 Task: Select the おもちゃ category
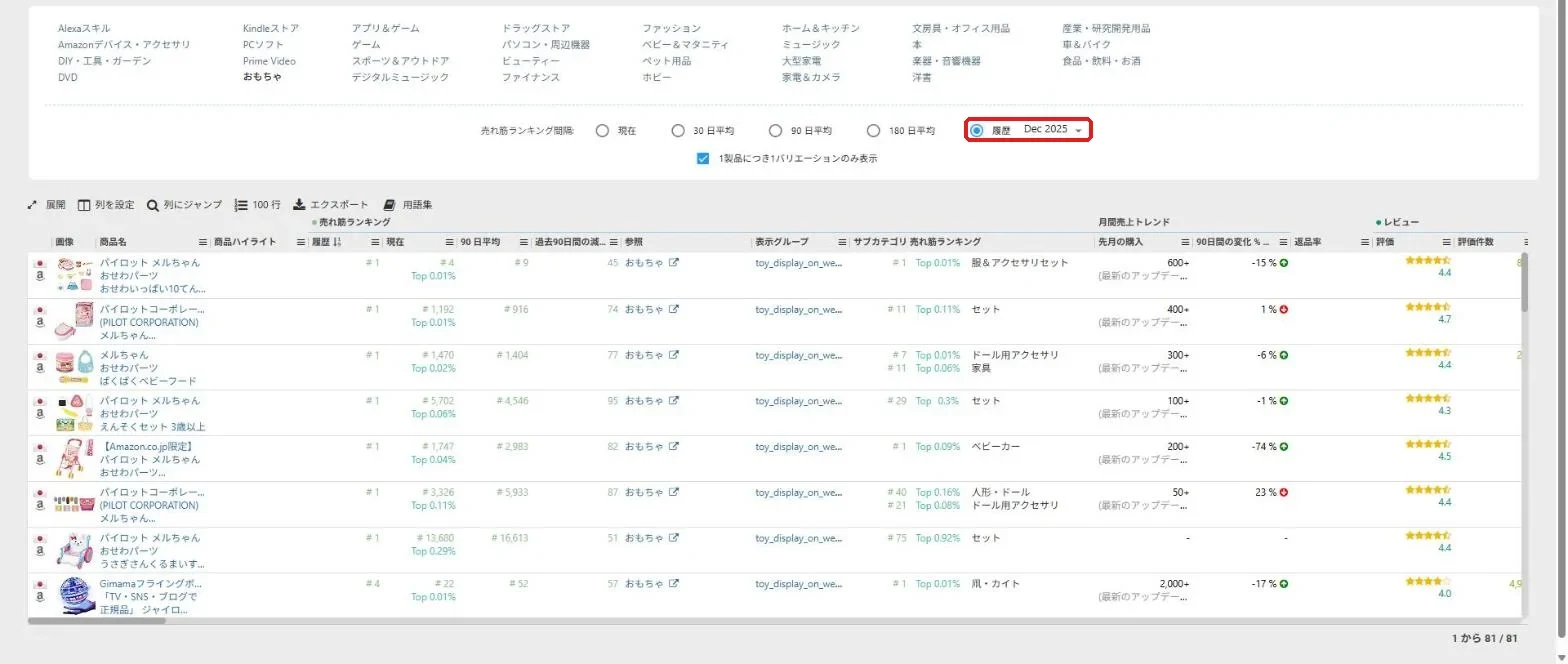click(x=262, y=77)
